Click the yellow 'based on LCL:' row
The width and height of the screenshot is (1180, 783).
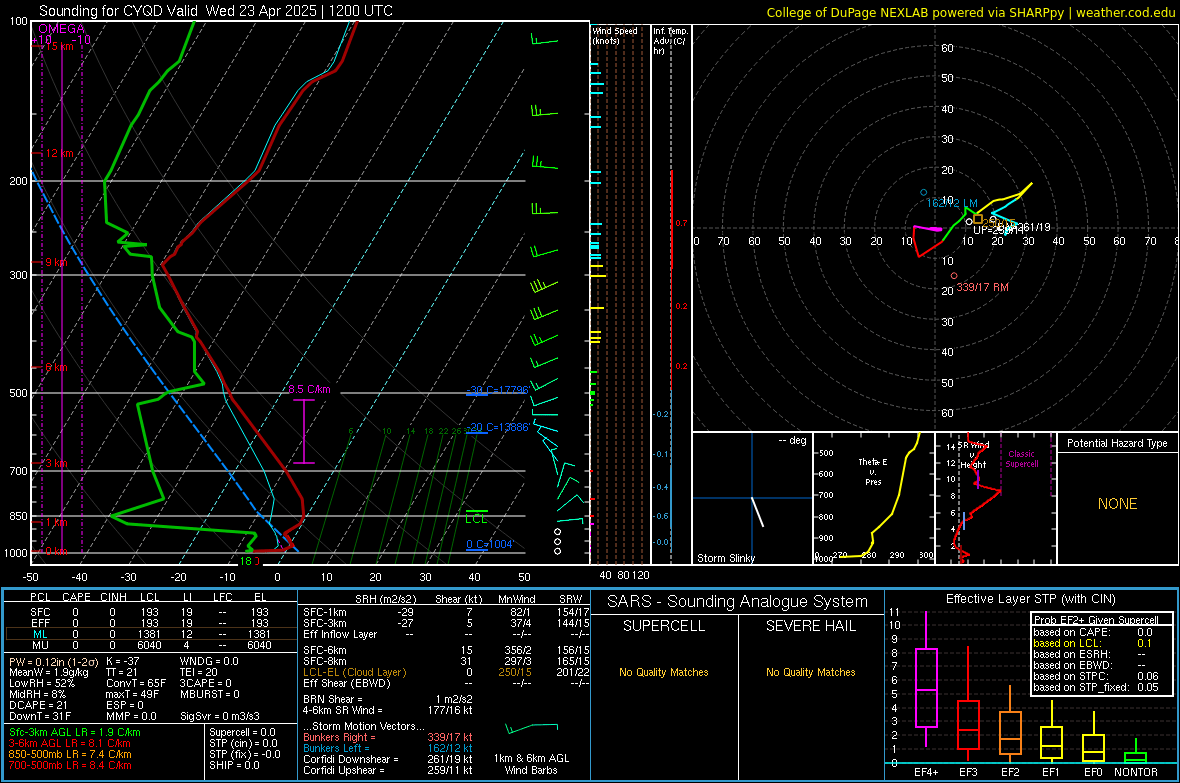(1093, 643)
